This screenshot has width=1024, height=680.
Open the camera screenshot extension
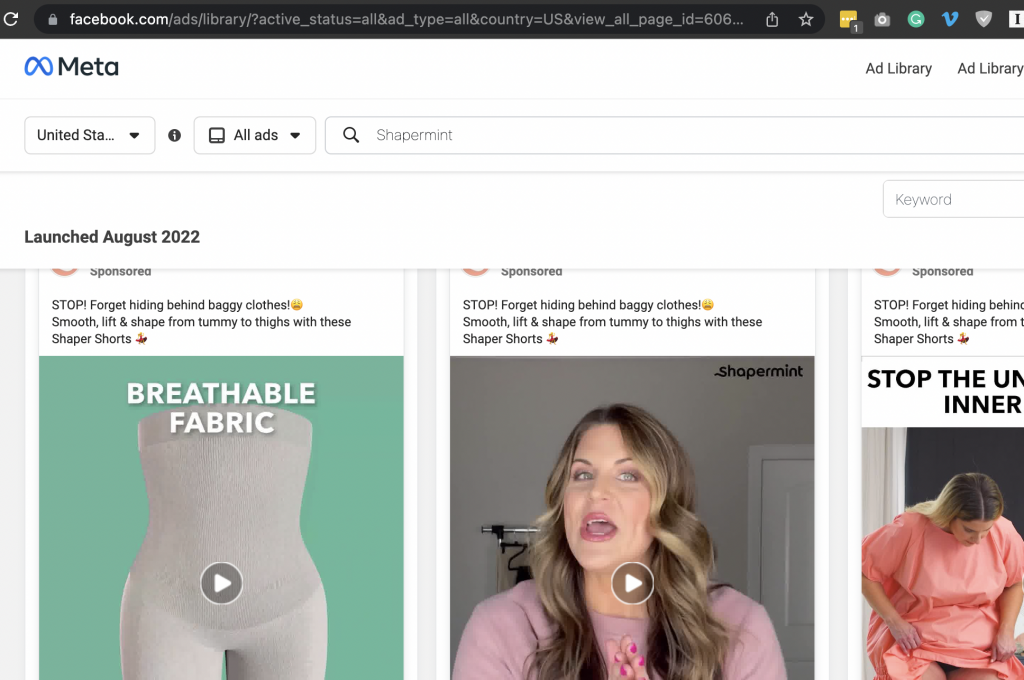[x=882, y=20]
